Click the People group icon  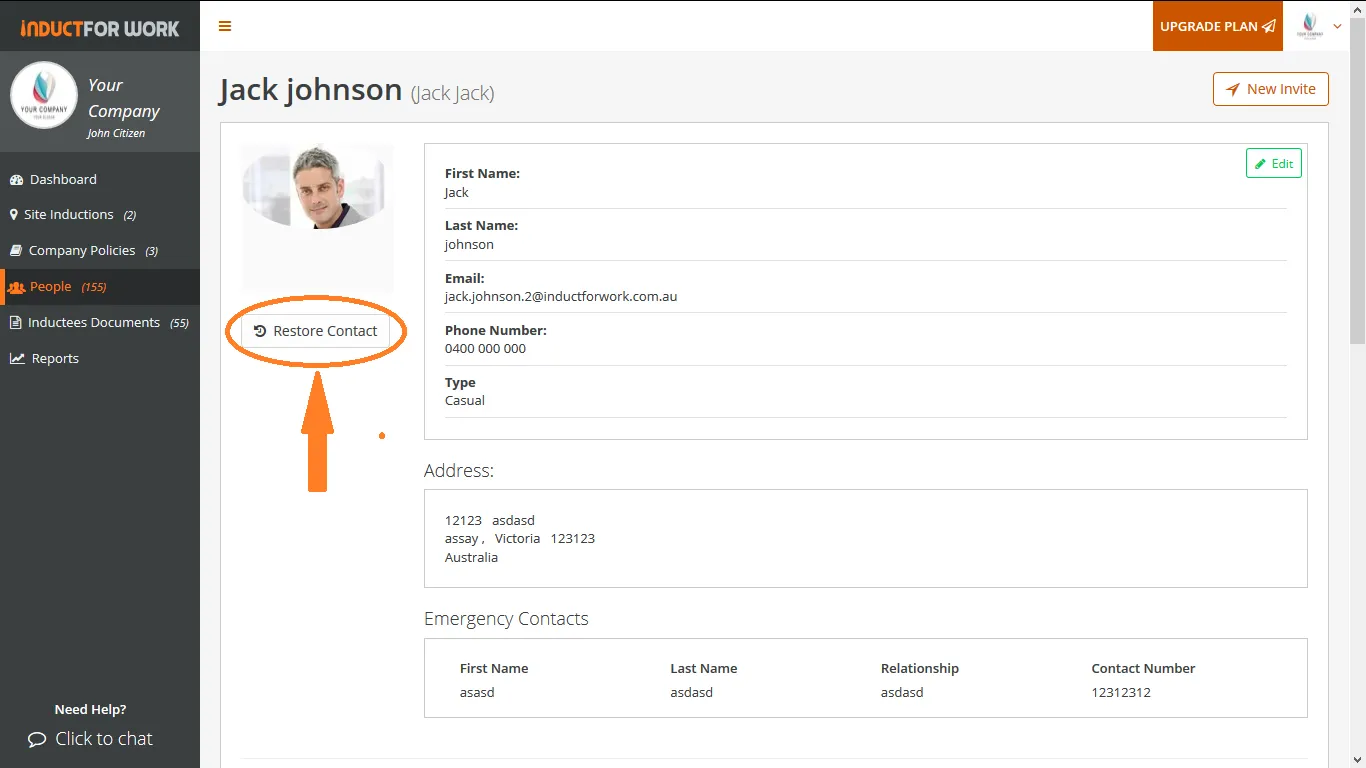point(16,287)
